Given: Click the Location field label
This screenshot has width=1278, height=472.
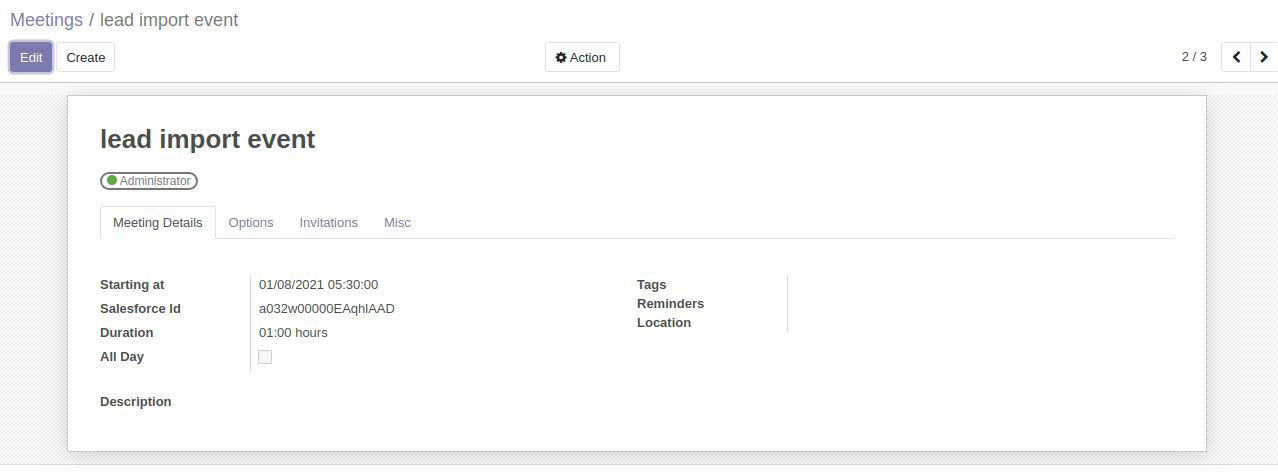Looking at the screenshot, I should [664, 323].
